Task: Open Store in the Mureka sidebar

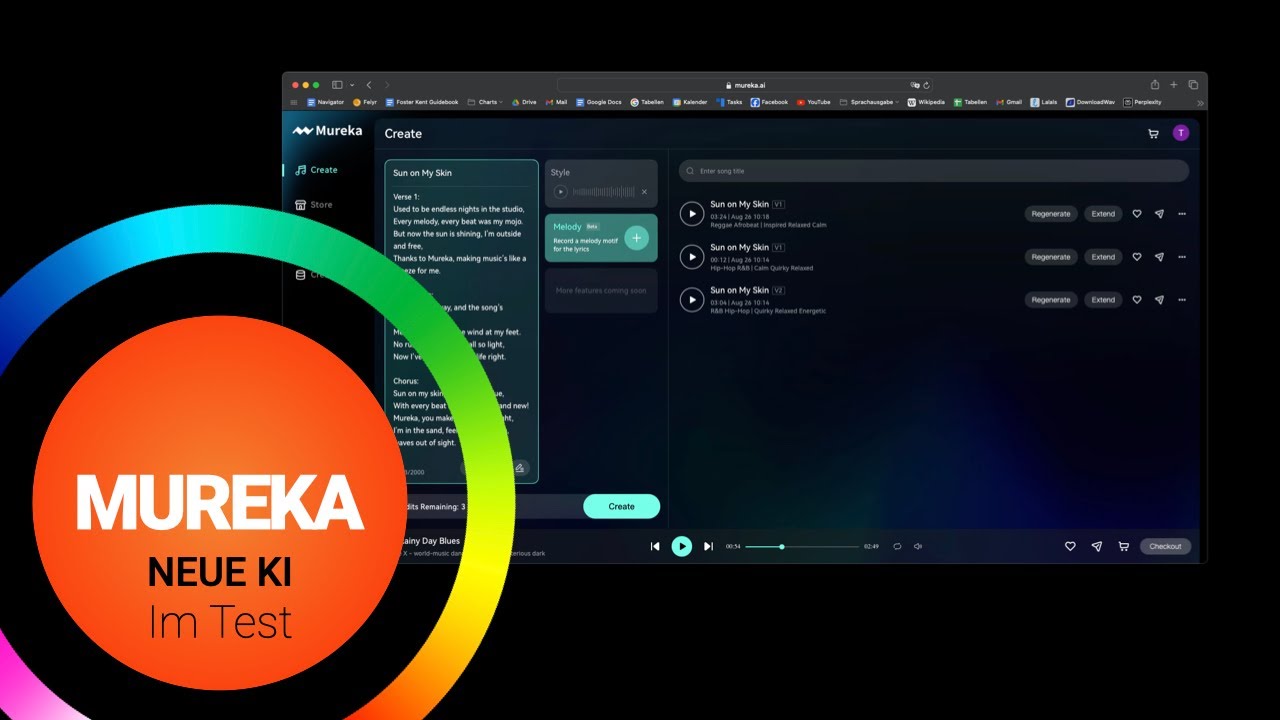Action: click(314, 205)
